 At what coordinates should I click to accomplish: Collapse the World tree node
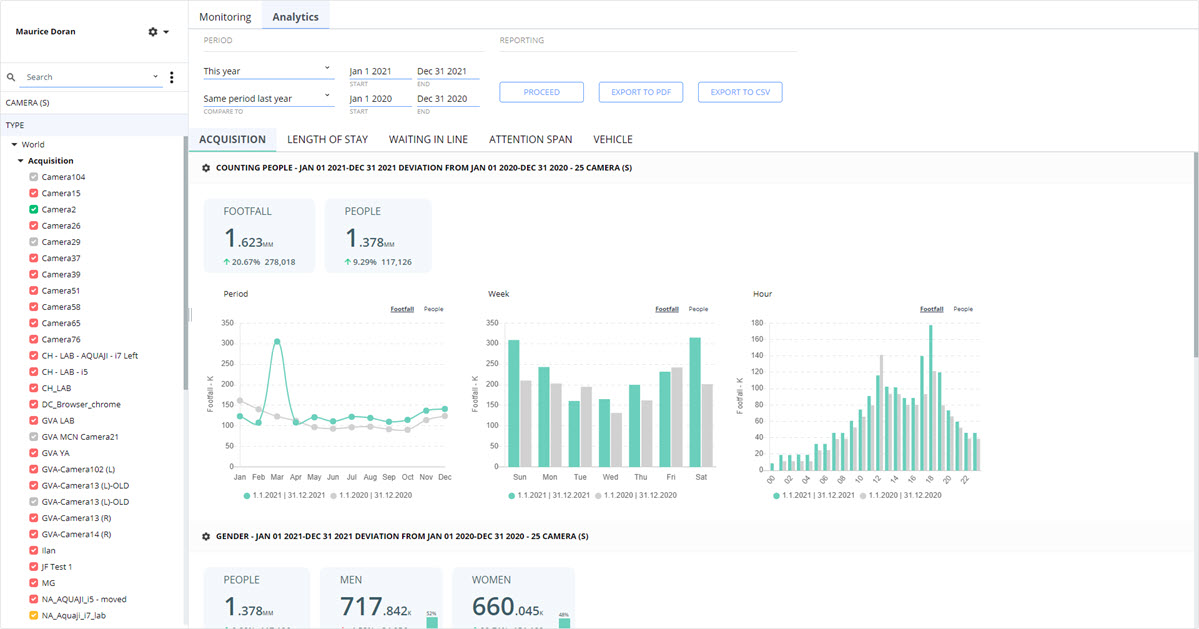[x=15, y=144]
